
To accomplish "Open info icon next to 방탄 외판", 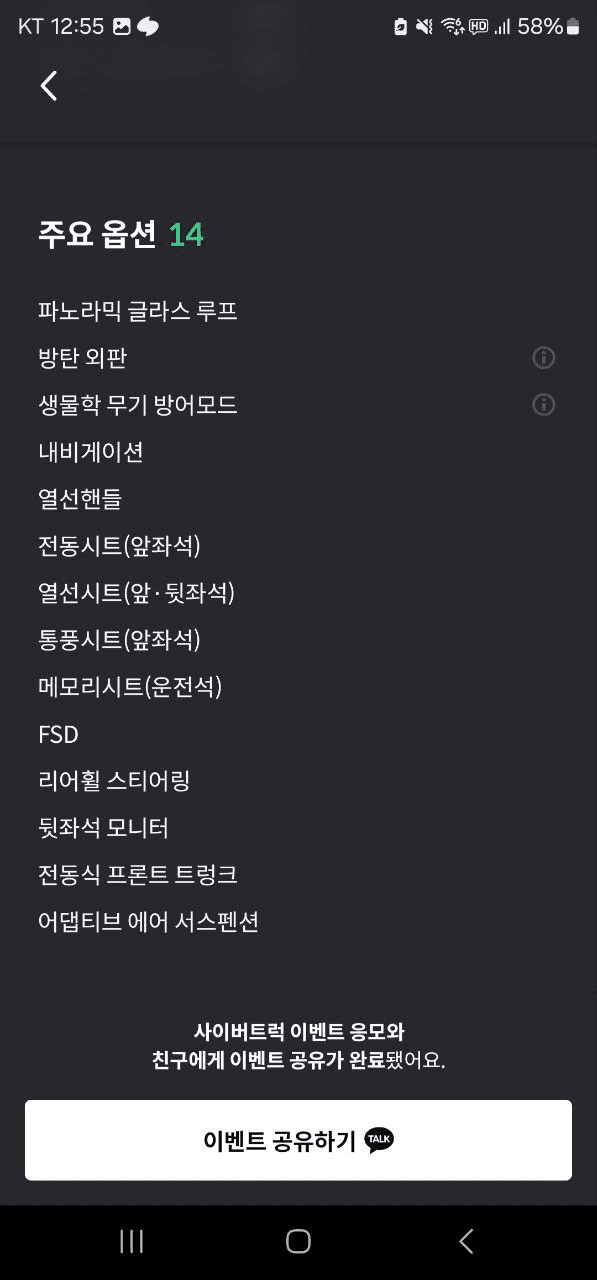I will (x=543, y=358).
